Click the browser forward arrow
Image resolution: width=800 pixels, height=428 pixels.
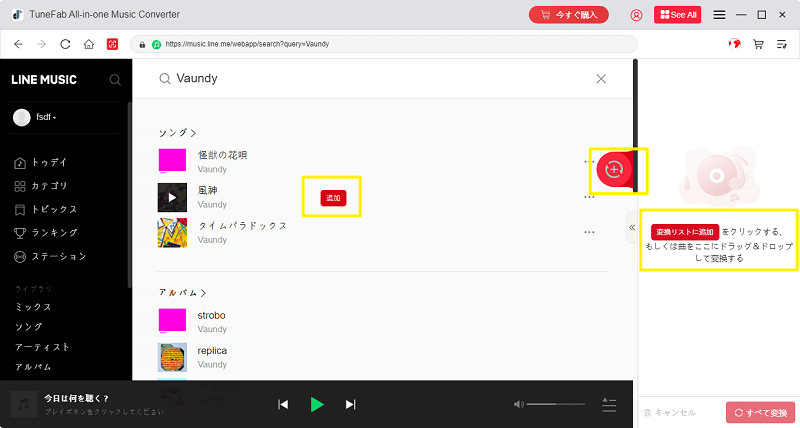42,44
